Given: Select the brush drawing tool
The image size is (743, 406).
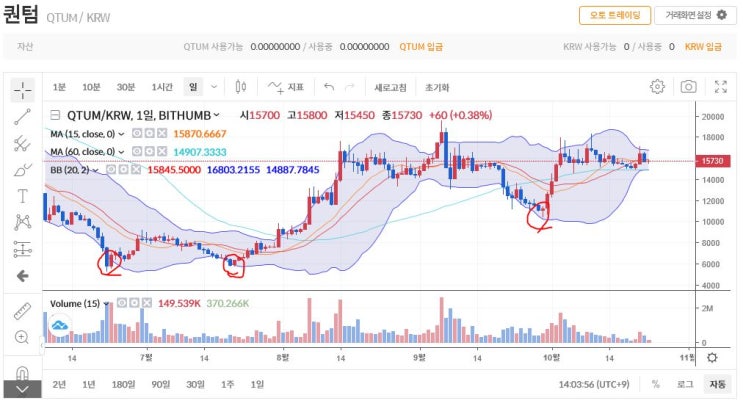Looking at the screenshot, I should [22, 170].
